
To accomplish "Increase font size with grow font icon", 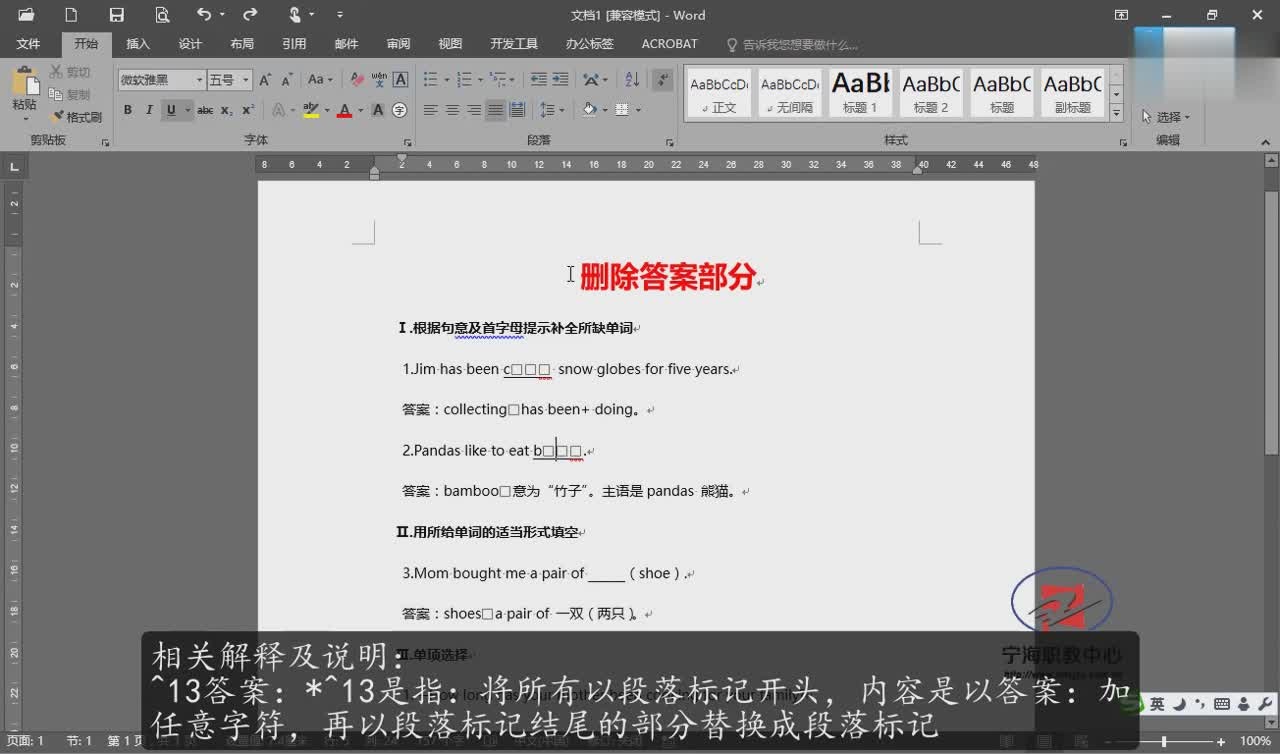I will 265,80.
